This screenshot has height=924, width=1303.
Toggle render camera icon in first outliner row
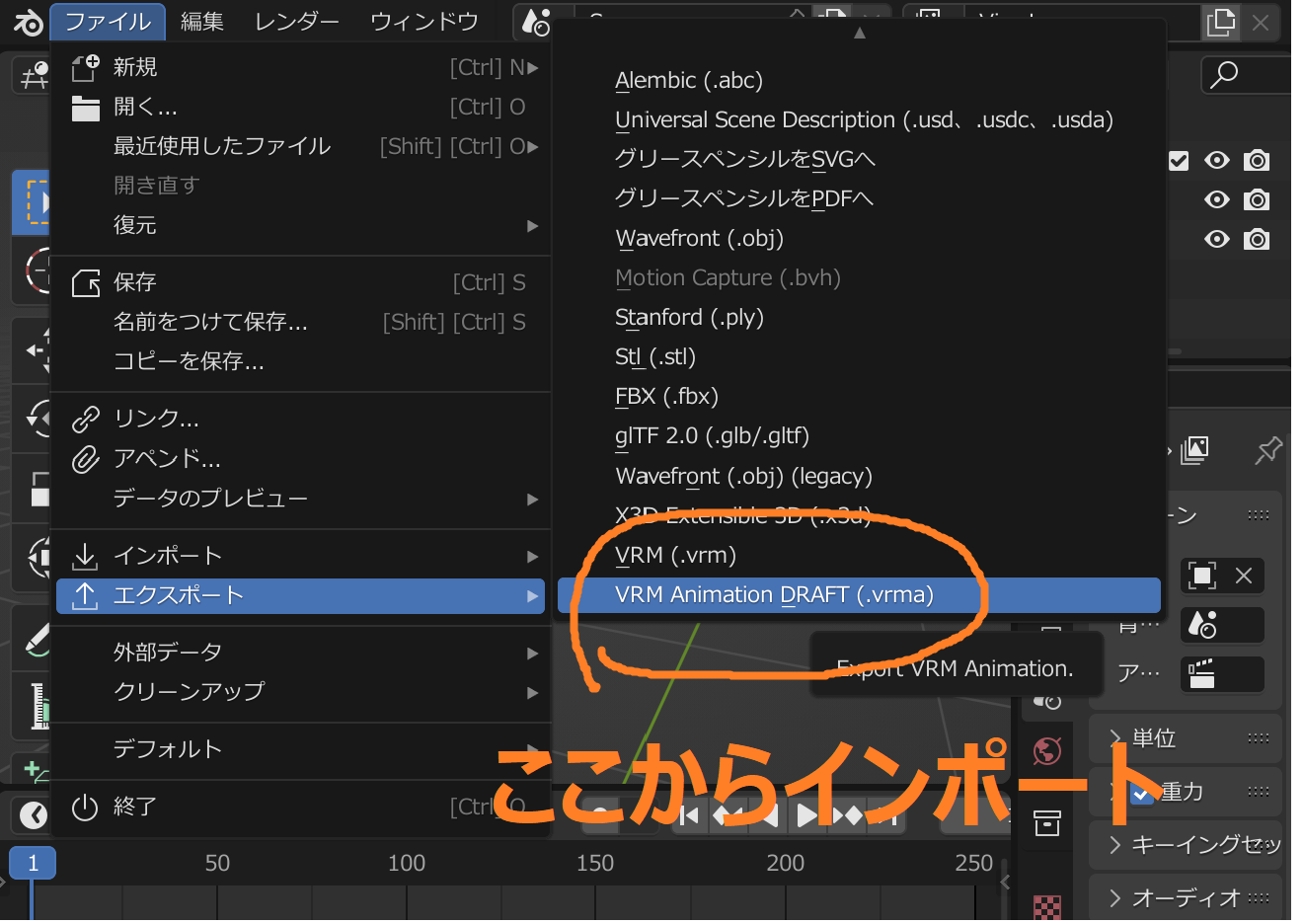tap(1257, 160)
